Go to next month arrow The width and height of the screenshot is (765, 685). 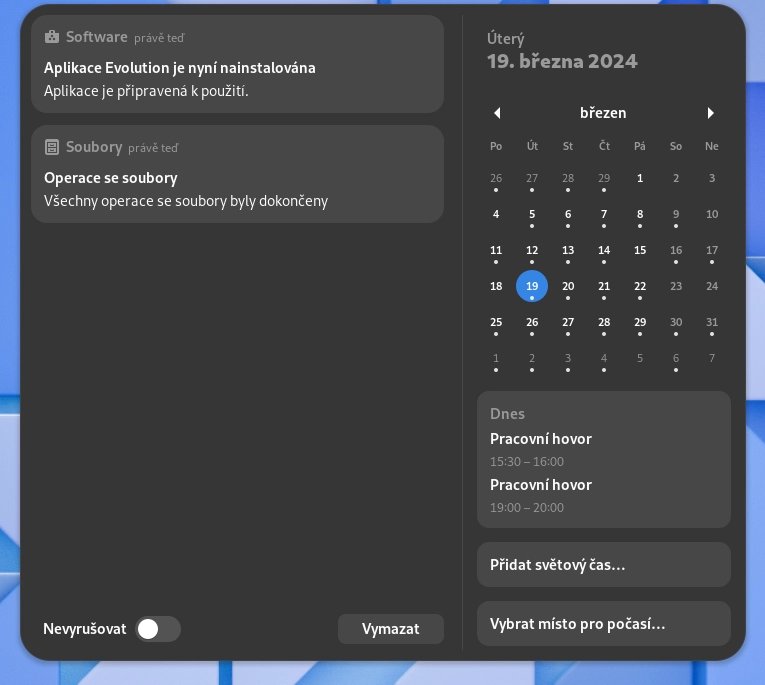(x=710, y=113)
